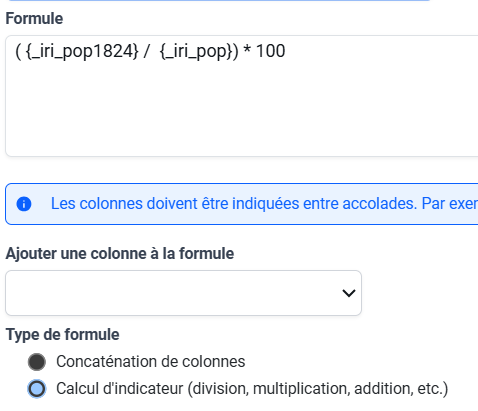Click the {_iri_pop1824} token in the formula
Image resolution: width=478 pixels, height=411 pixels.
[82, 52]
